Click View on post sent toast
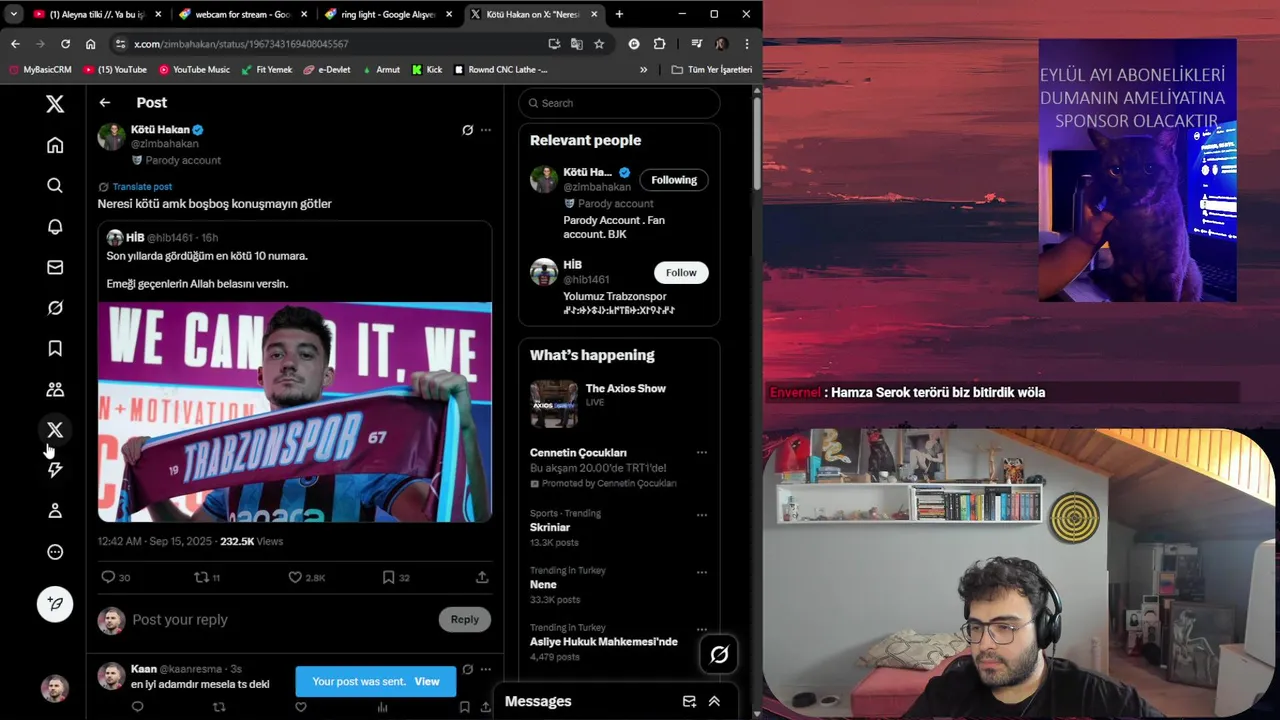 (x=427, y=681)
